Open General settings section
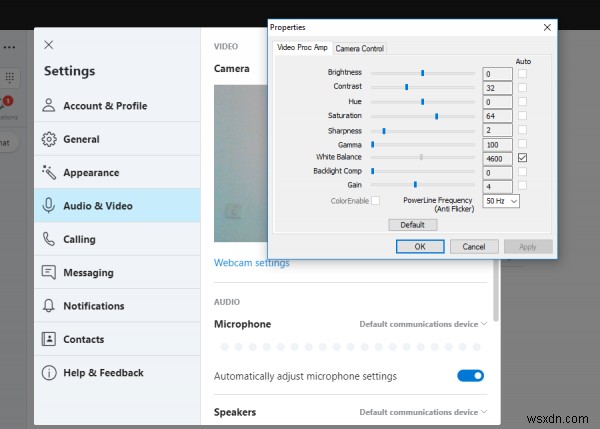 click(117, 139)
